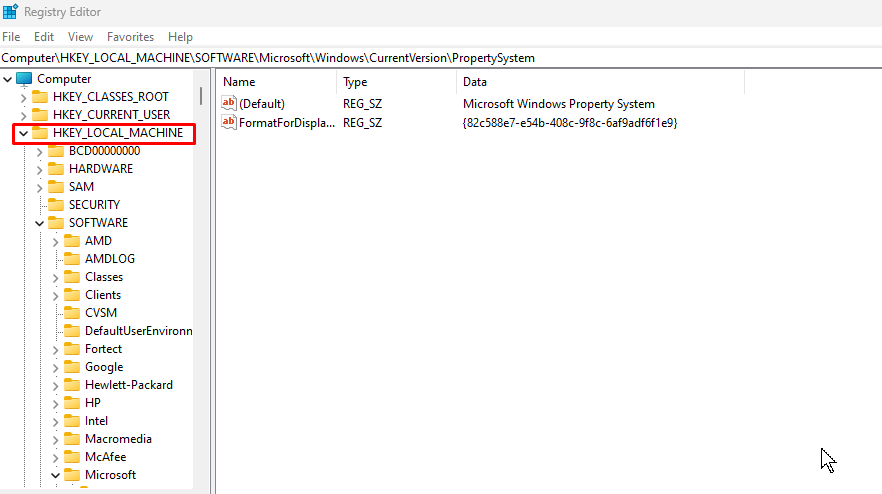Click the registry path address bar
Screen dimensions: 882x494
pos(441,58)
